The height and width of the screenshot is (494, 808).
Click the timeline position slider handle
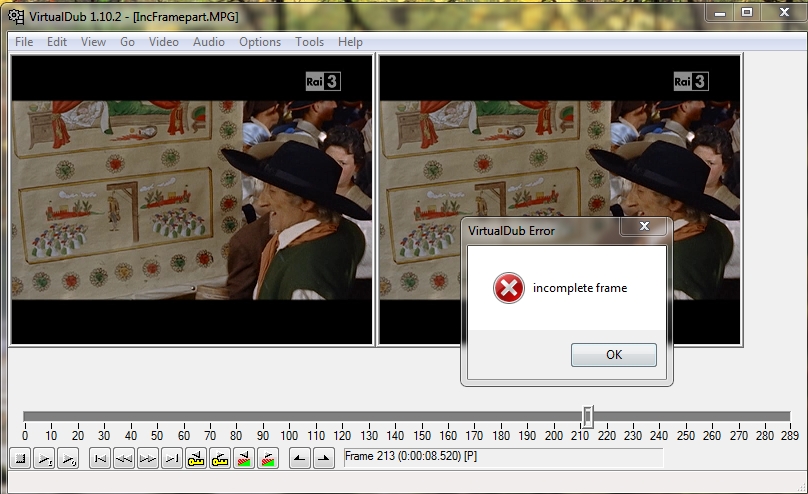click(x=588, y=417)
